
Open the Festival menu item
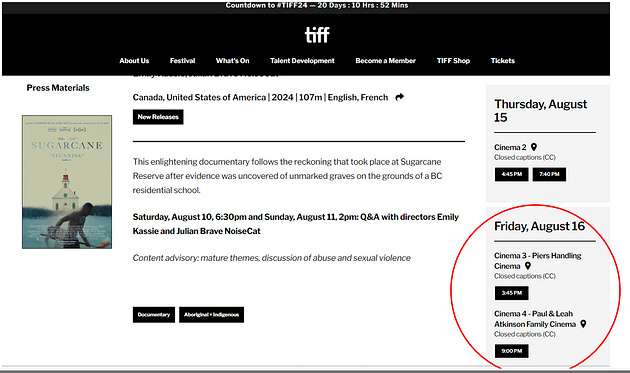point(182,61)
